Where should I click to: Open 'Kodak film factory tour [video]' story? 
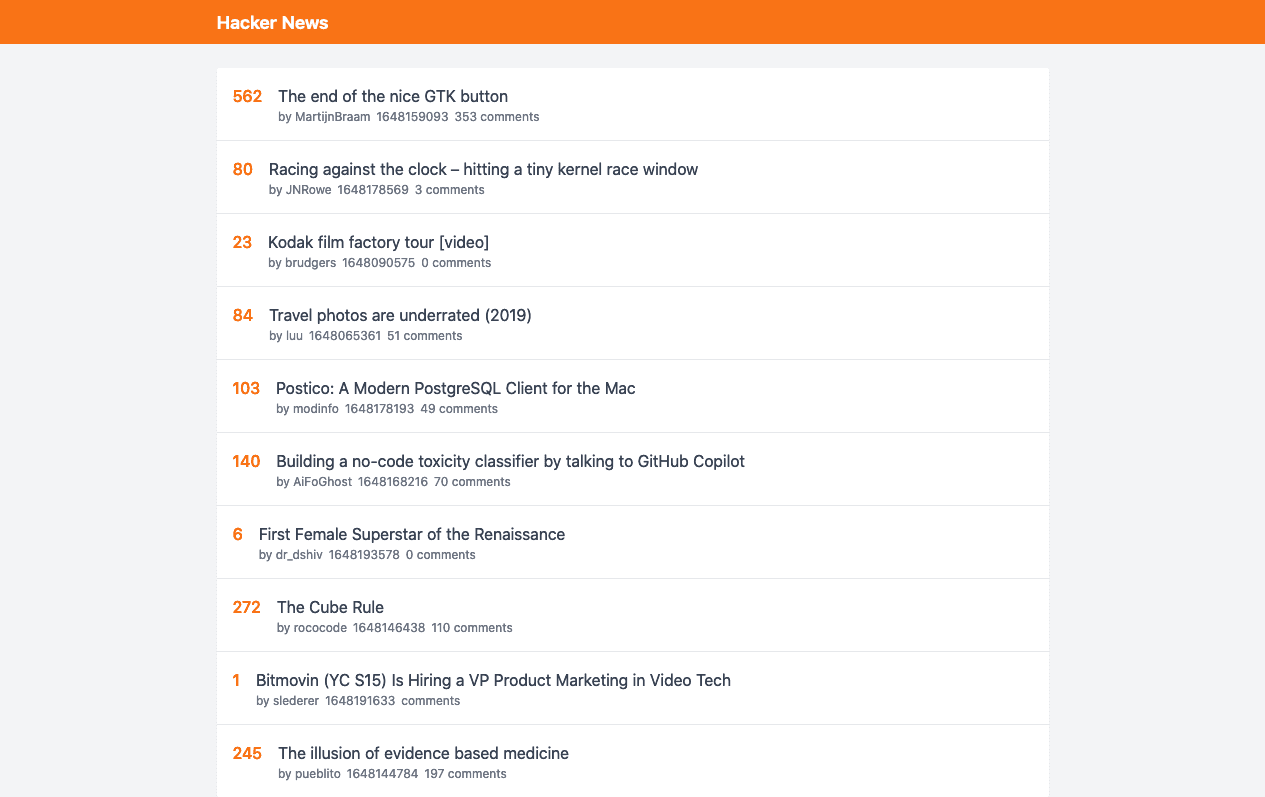point(378,242)
